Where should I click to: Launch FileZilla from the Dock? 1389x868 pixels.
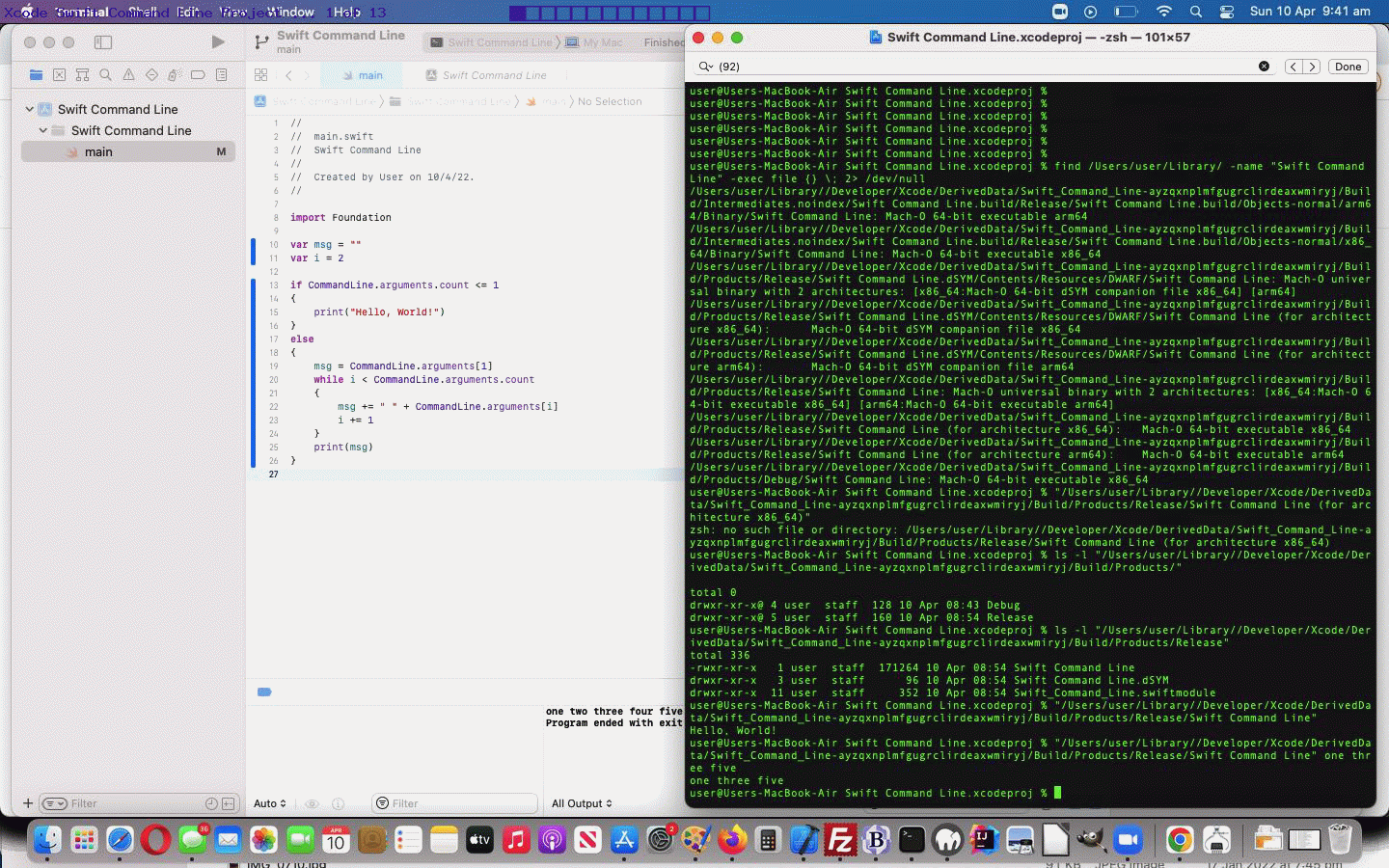(x=840, y=840)
